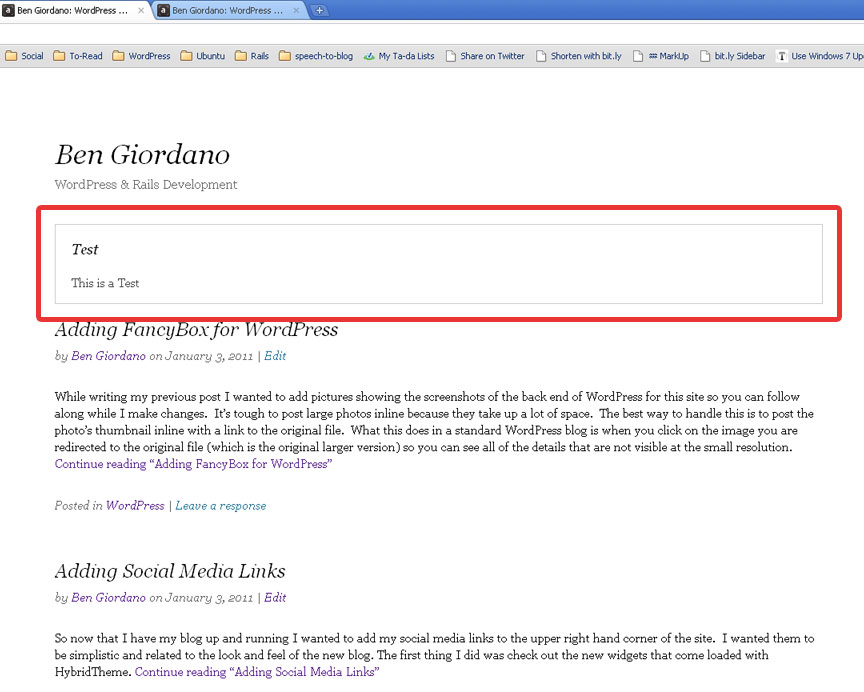Expand the WordPress bookmarks folder
The height and width of the screenshot is (692, 864).
click(141, 56)
